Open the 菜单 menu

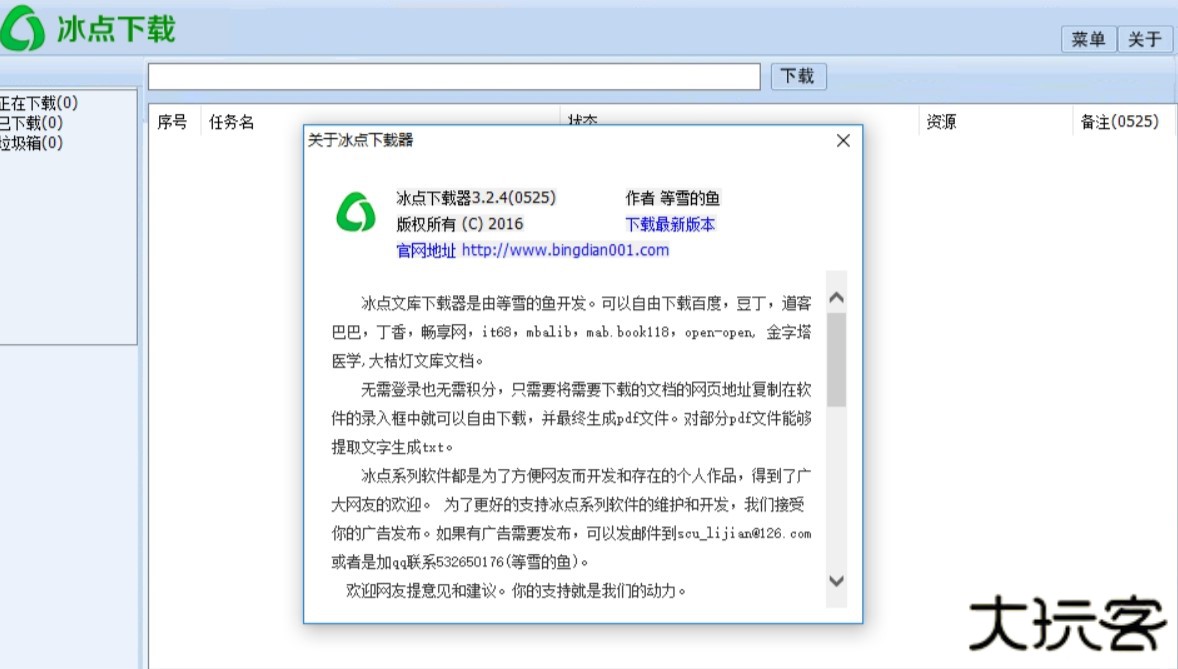1088,40
